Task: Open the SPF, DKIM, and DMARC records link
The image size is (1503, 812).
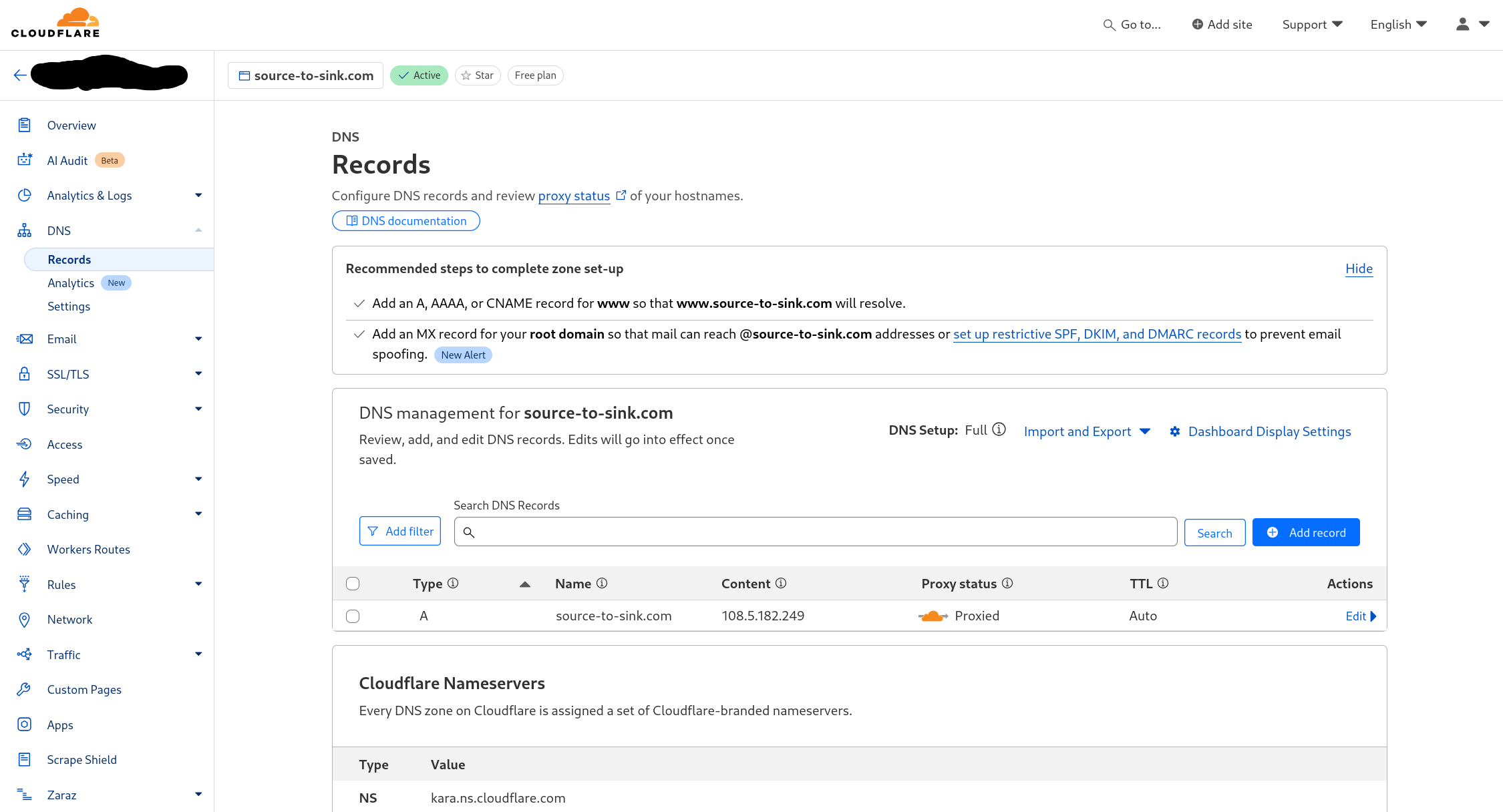Action: click(1097, 334)
